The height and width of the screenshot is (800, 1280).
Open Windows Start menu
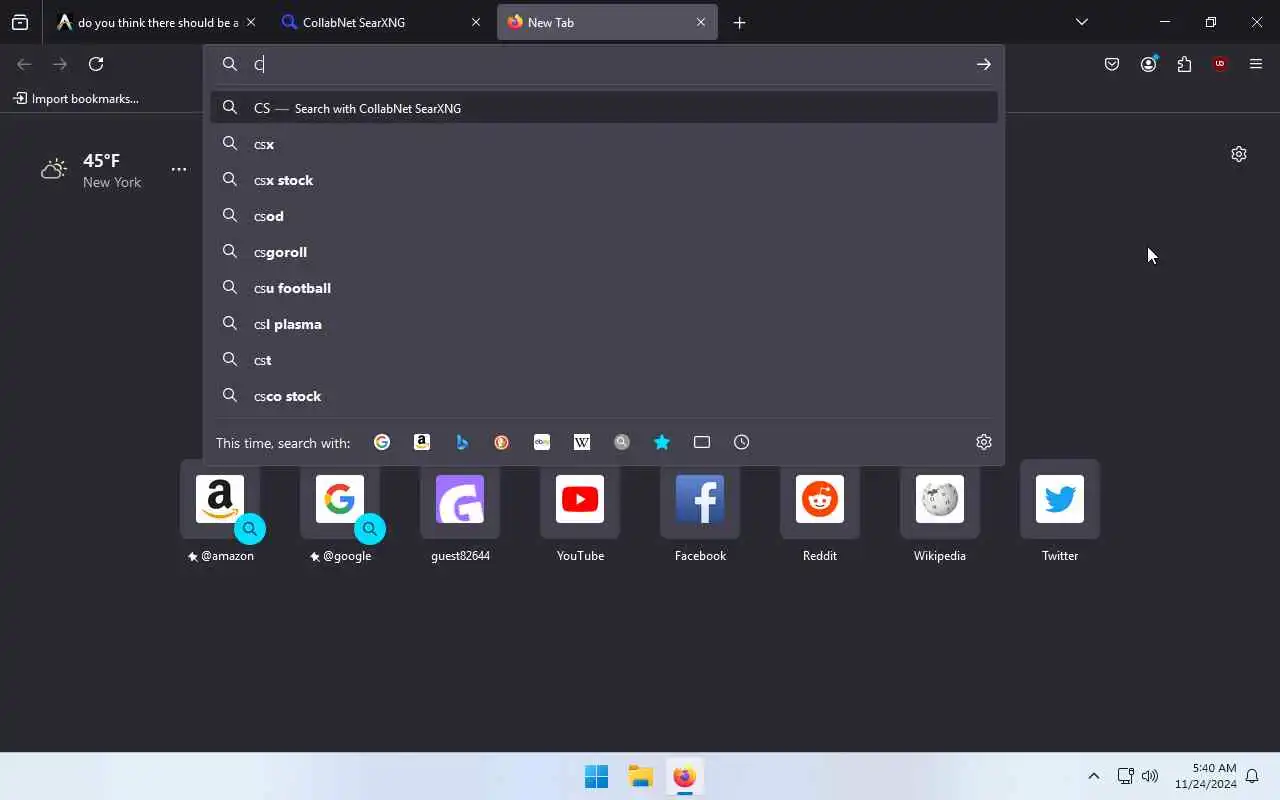click(x=597, y=777)
